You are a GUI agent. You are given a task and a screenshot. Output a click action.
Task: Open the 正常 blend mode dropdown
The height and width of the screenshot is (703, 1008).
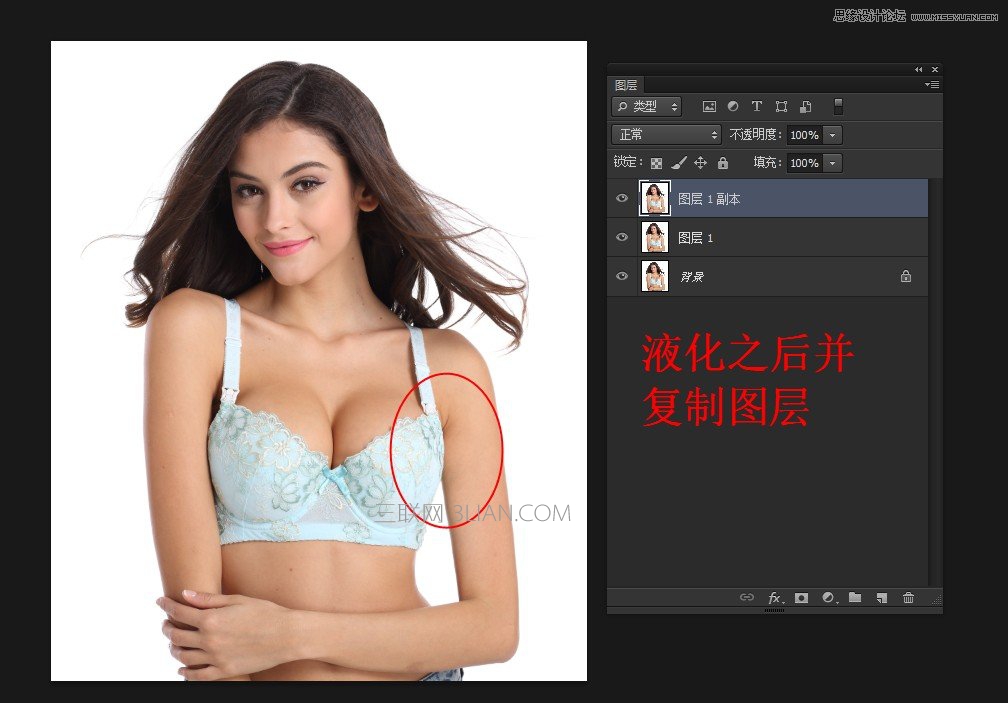665,134
